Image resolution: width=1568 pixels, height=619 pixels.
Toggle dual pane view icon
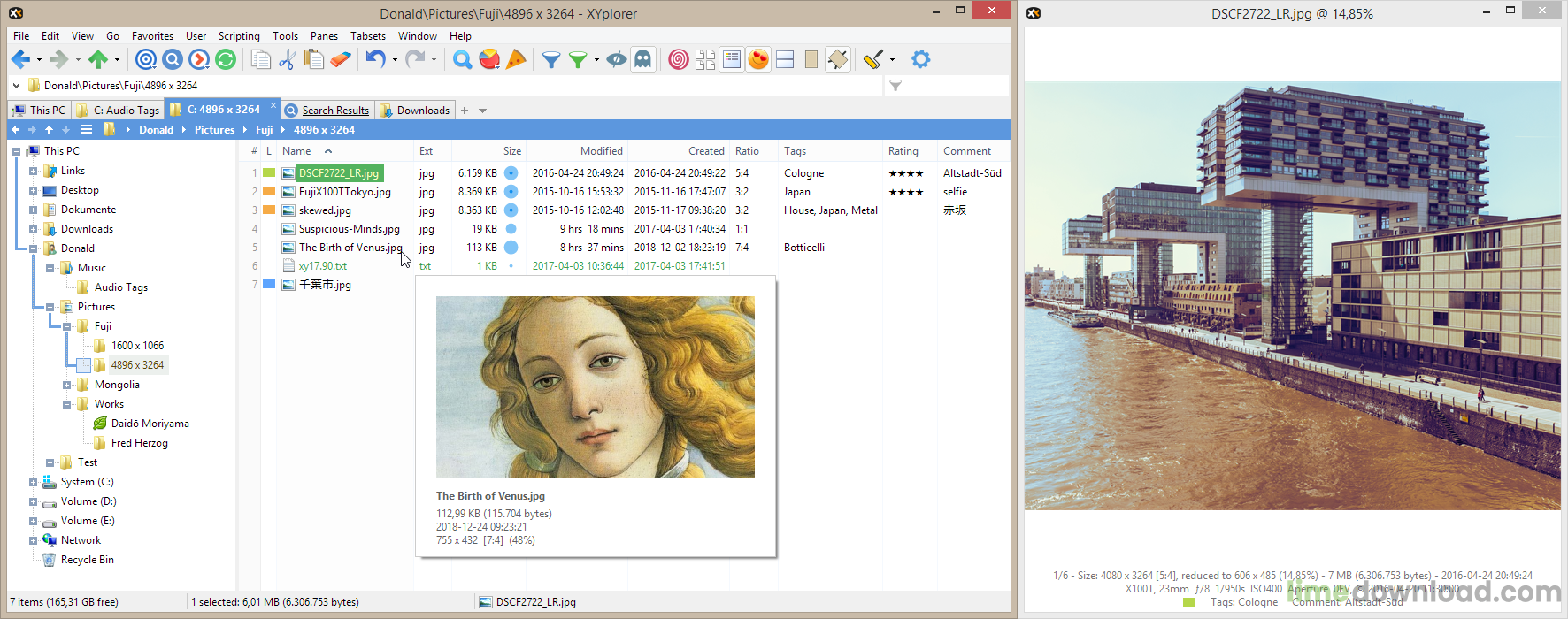pos(785,59)
